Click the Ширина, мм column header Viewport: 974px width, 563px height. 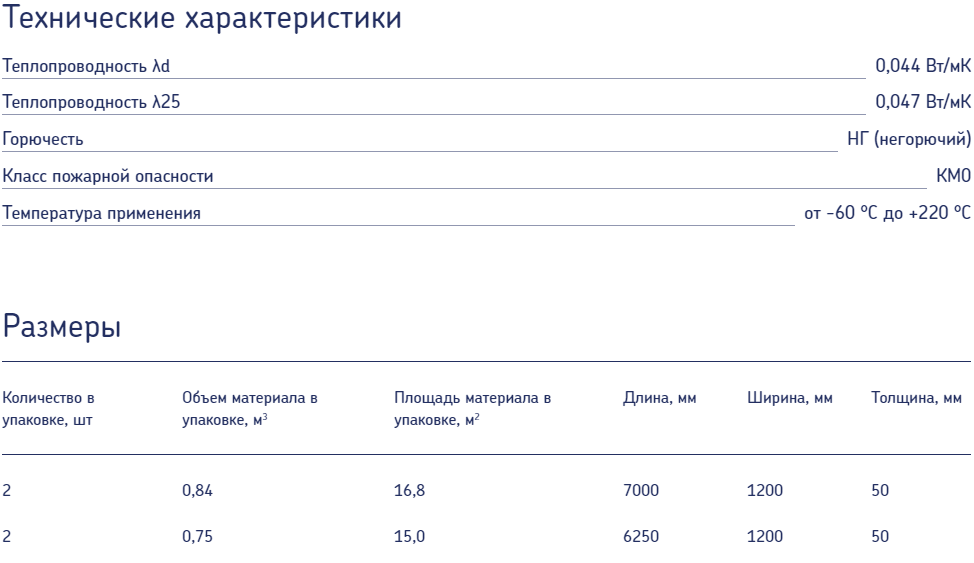790,398
